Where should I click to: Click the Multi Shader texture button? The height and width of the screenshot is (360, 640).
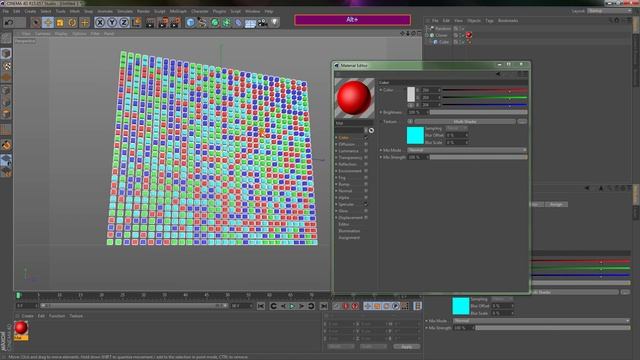pos(465,122)
